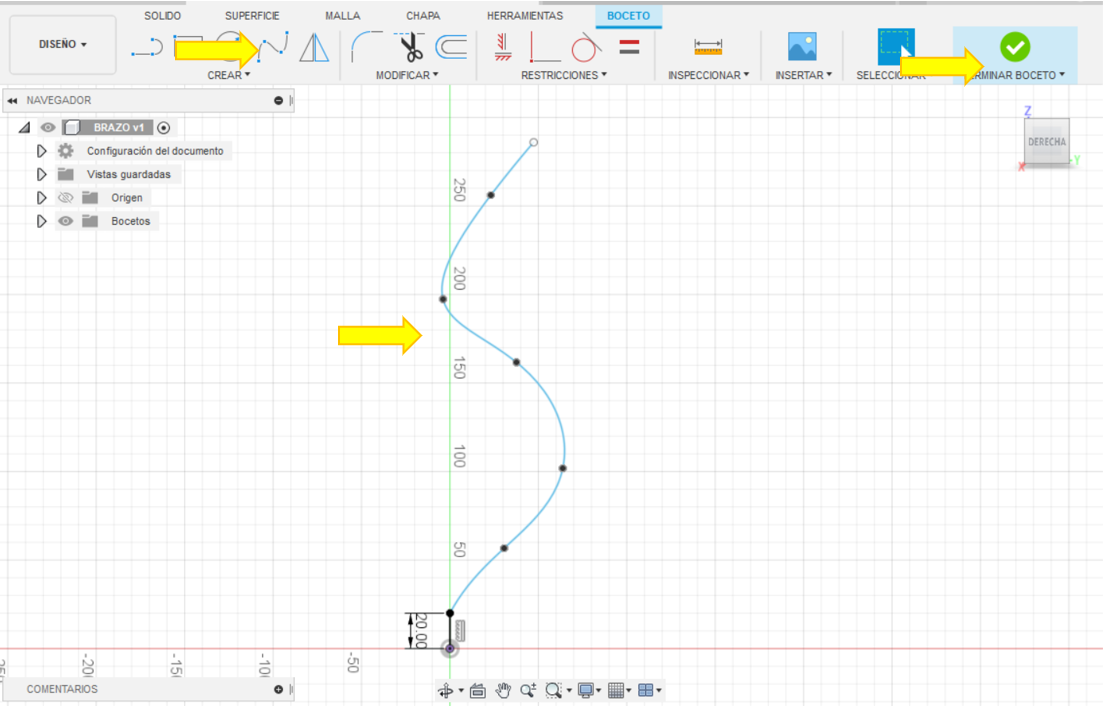This screenshot has height=706, width=1105.
Task: Select the Spline curve tool
Action: pyautogui.click(x=274, y=47)
